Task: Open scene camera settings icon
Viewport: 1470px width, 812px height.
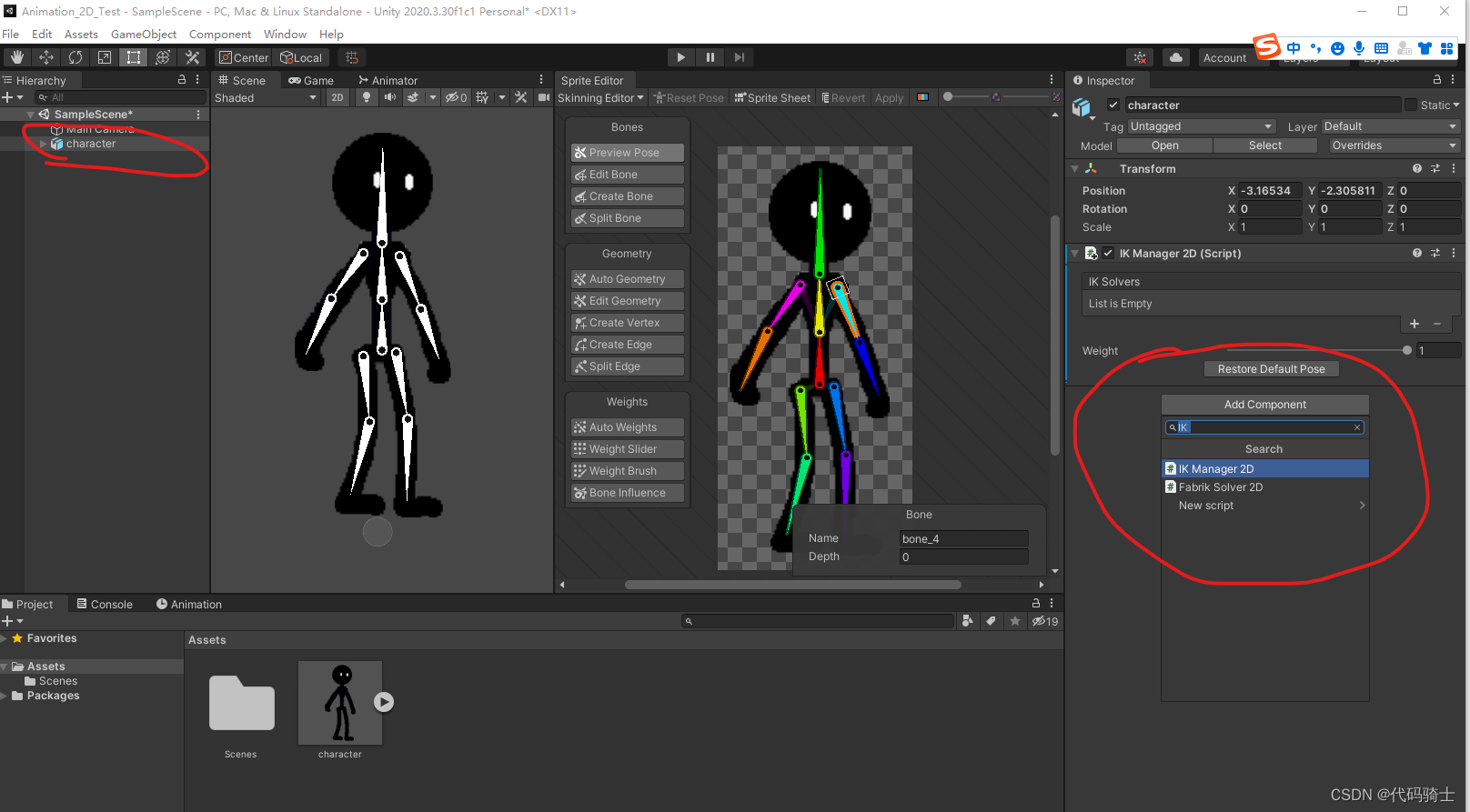Action: [x=544, y=97]
